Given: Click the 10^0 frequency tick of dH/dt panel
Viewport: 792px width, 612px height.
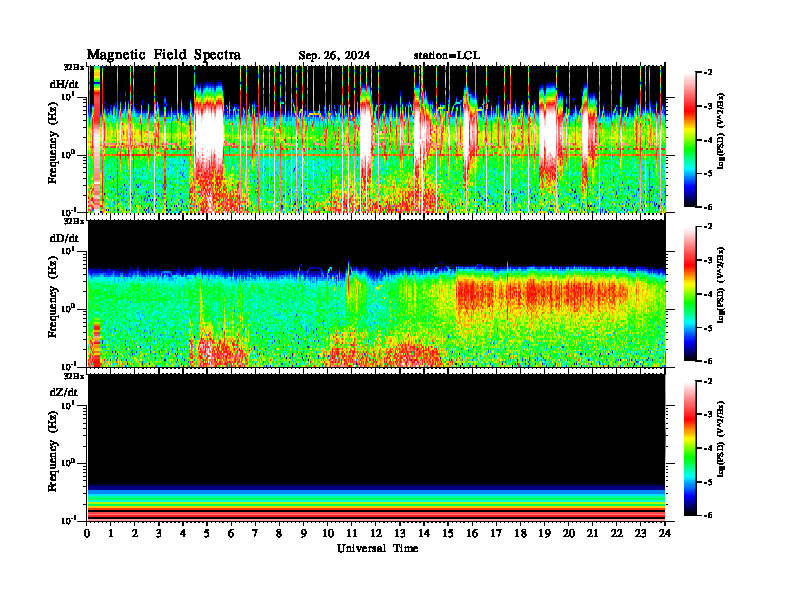Looking at the screenshot, I should point(67,154).
